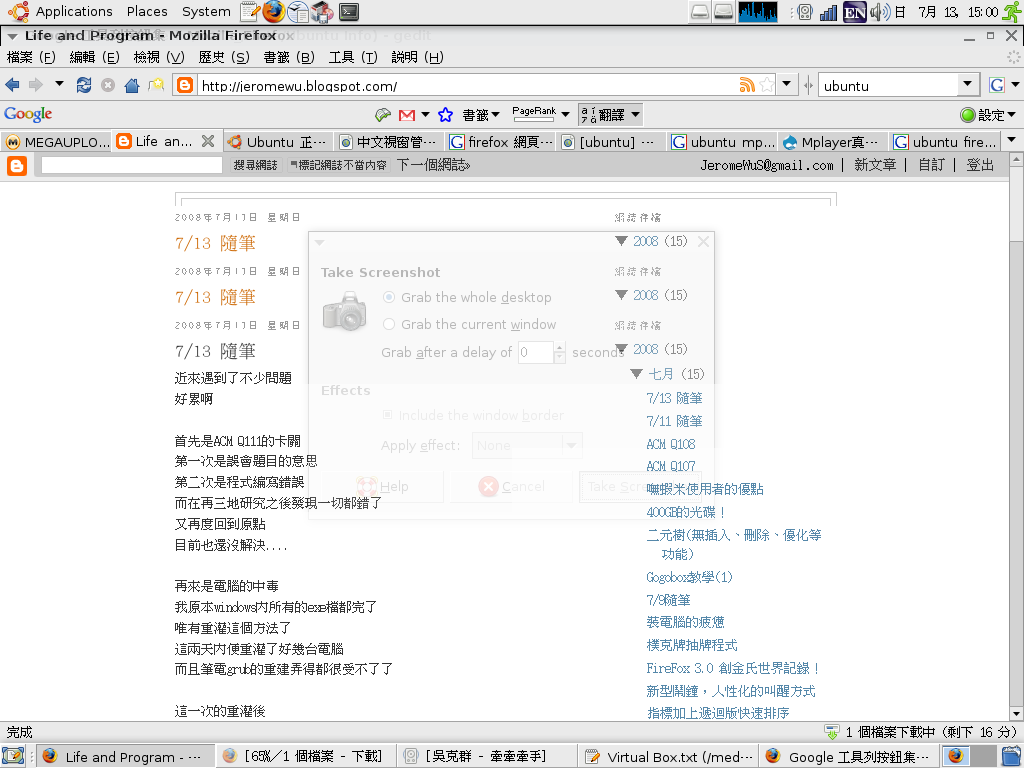Select 'Grab the whole desktop' radio button

coord(389,297)
